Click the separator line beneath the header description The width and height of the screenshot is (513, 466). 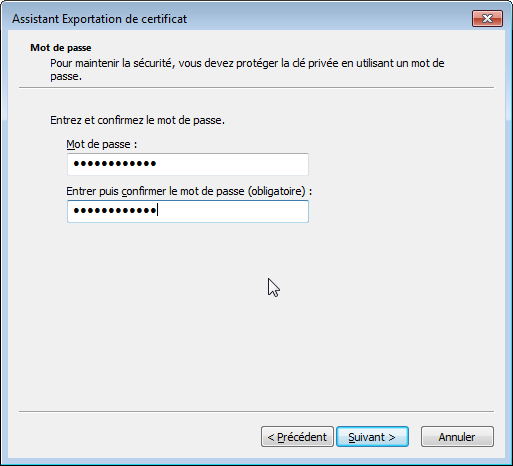(256, 88)
